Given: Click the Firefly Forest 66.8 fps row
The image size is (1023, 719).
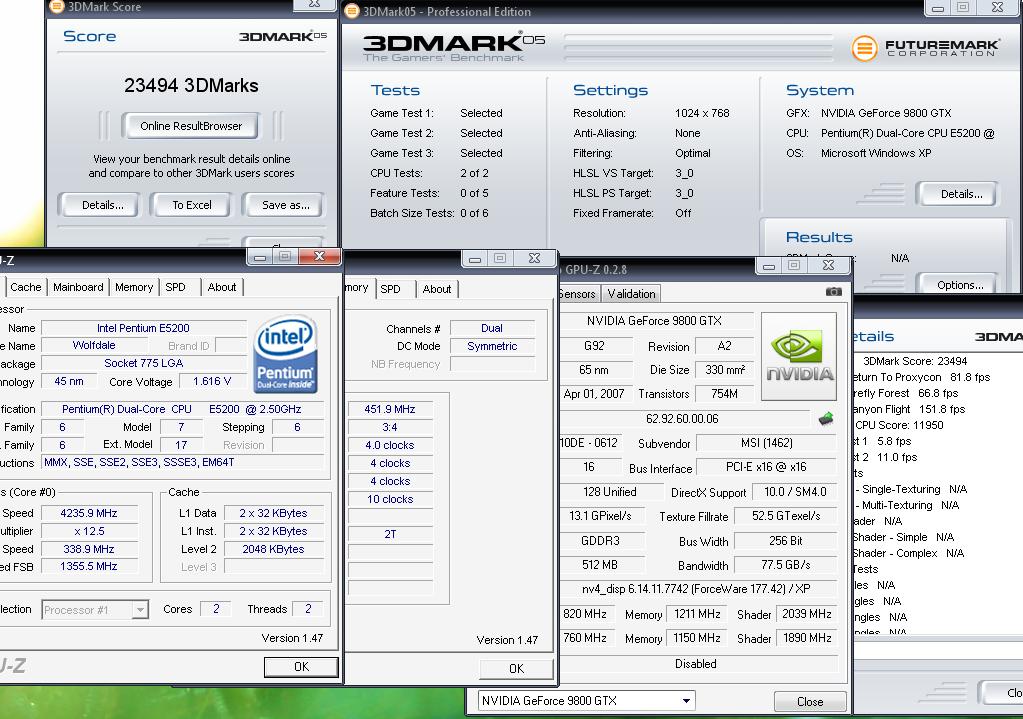Looking at the screenshot, I should click(906, 393).
